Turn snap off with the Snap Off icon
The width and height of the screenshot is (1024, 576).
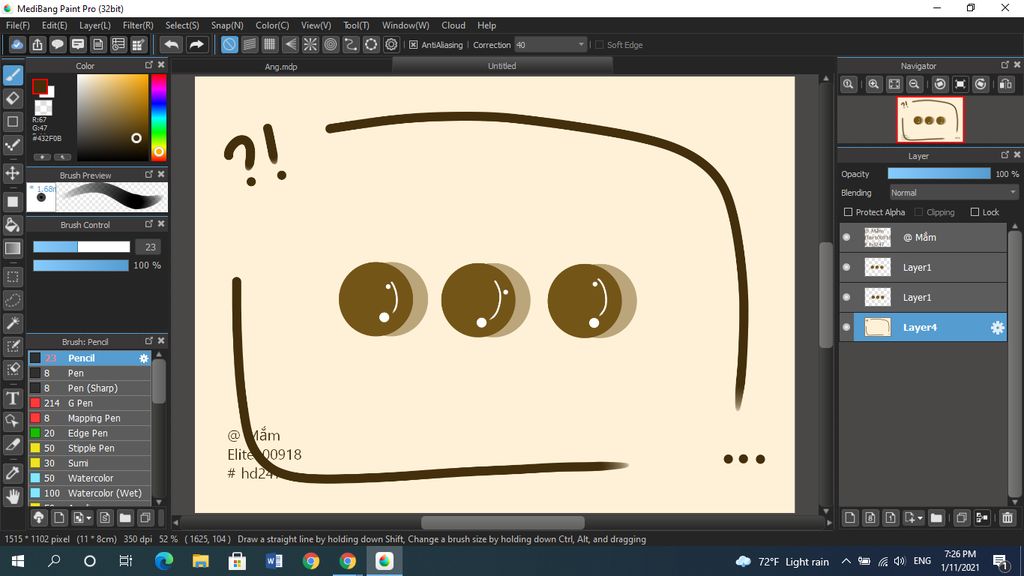tap(229, 44)
